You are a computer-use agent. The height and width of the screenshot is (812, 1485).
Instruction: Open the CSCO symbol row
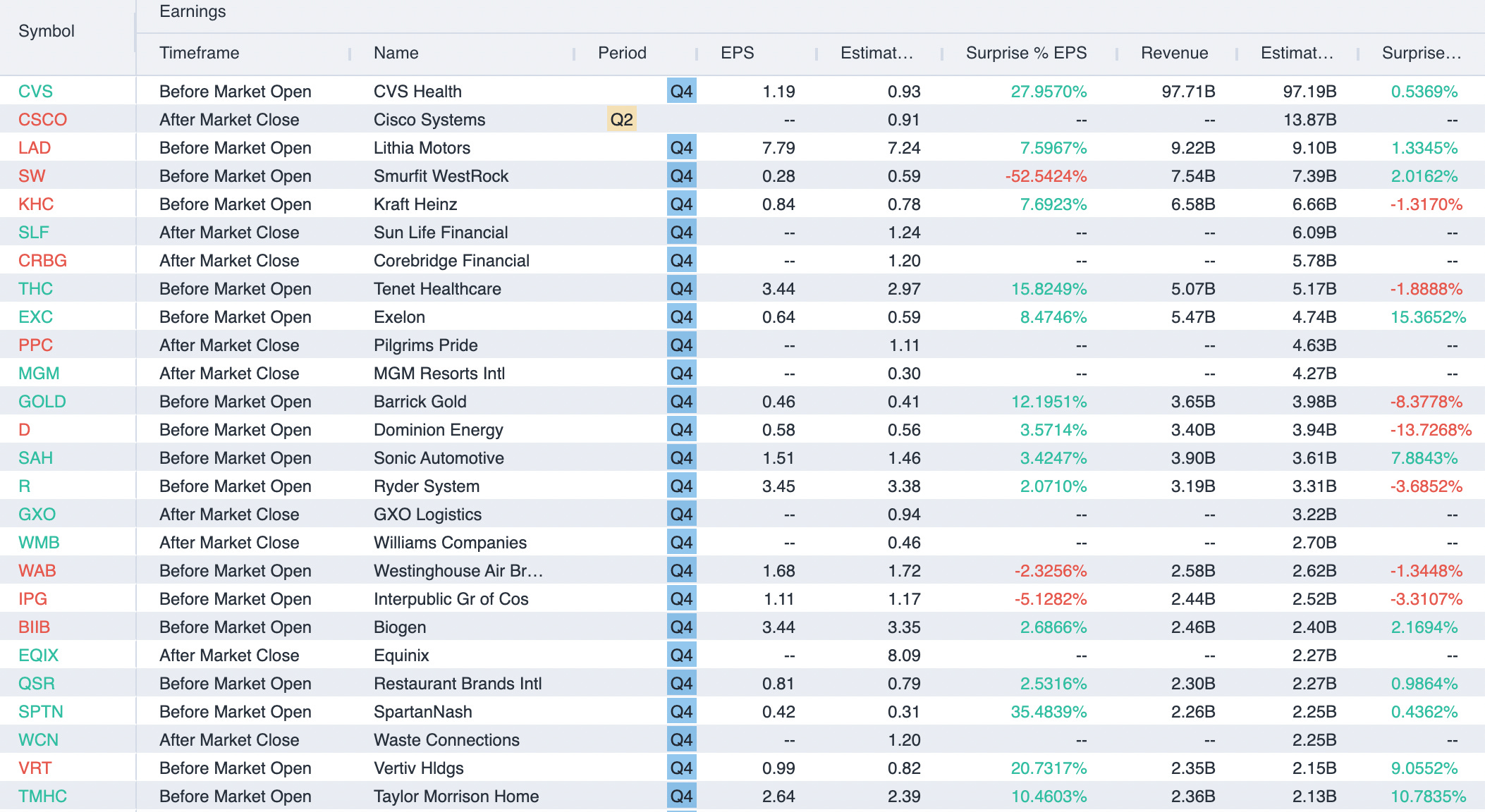(42, 120)
